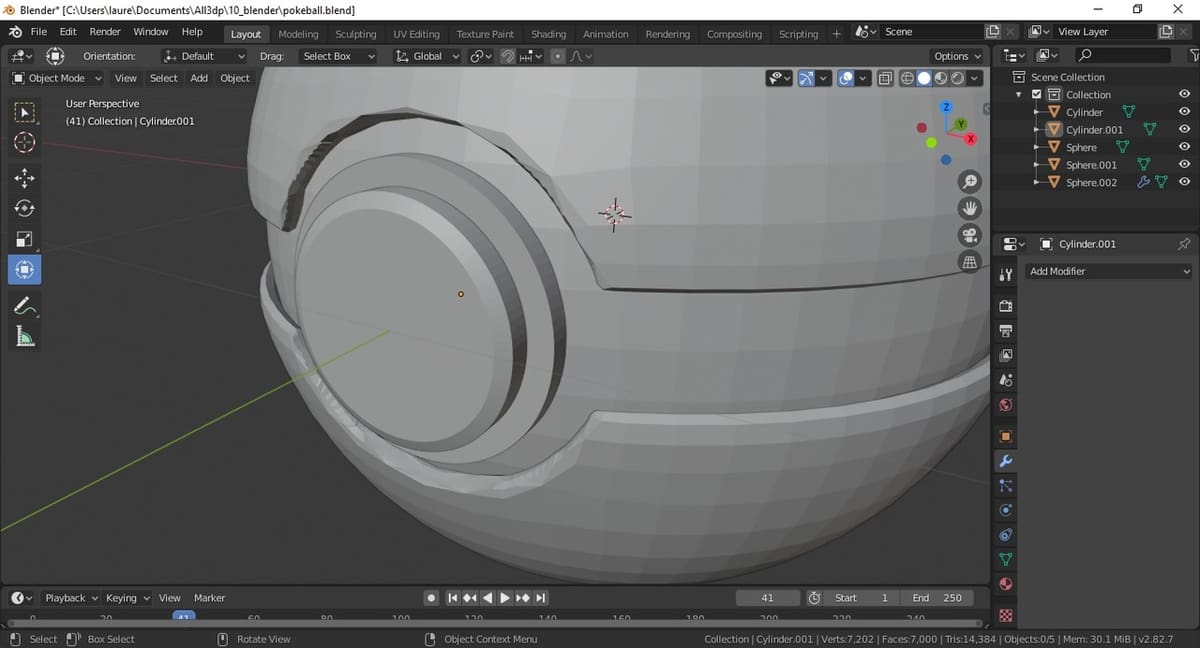Viewport: 1200px width, 648px height.
Task: Choose the Scale tool
Action: 25,239
